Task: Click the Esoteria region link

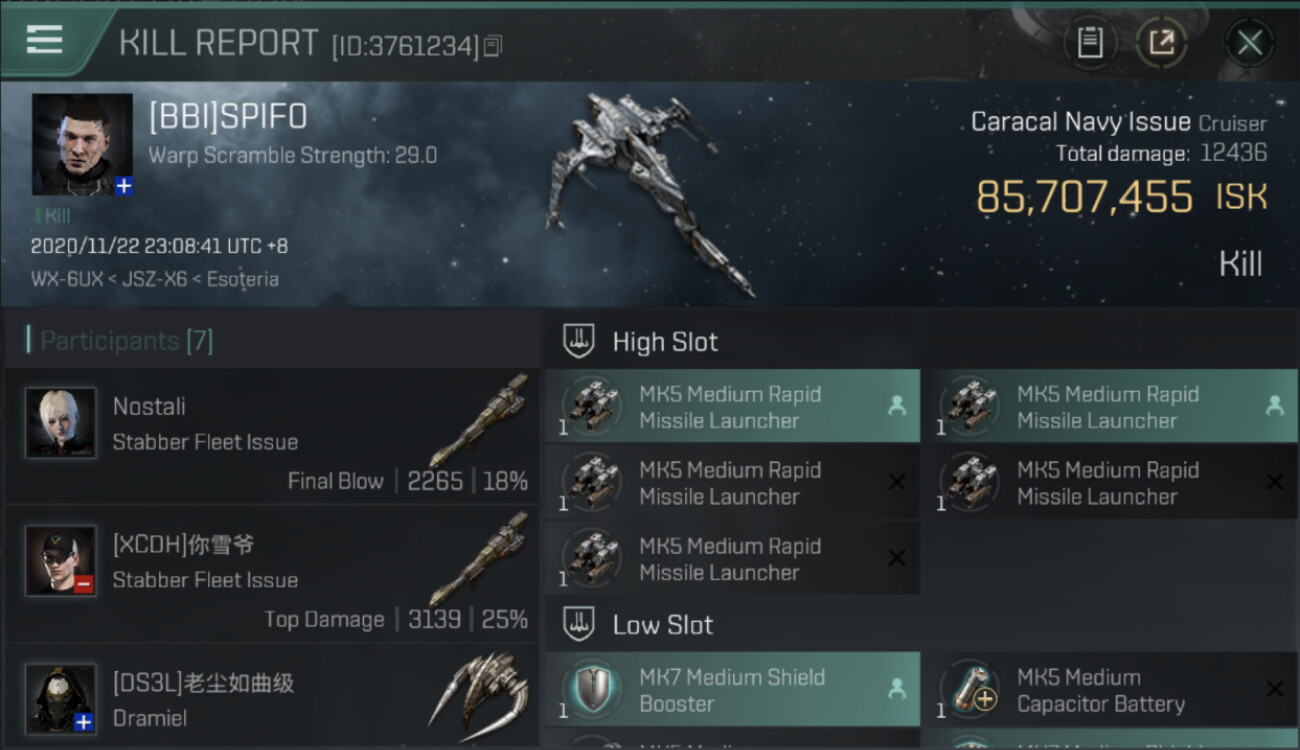Action: [x=242, y=279]
